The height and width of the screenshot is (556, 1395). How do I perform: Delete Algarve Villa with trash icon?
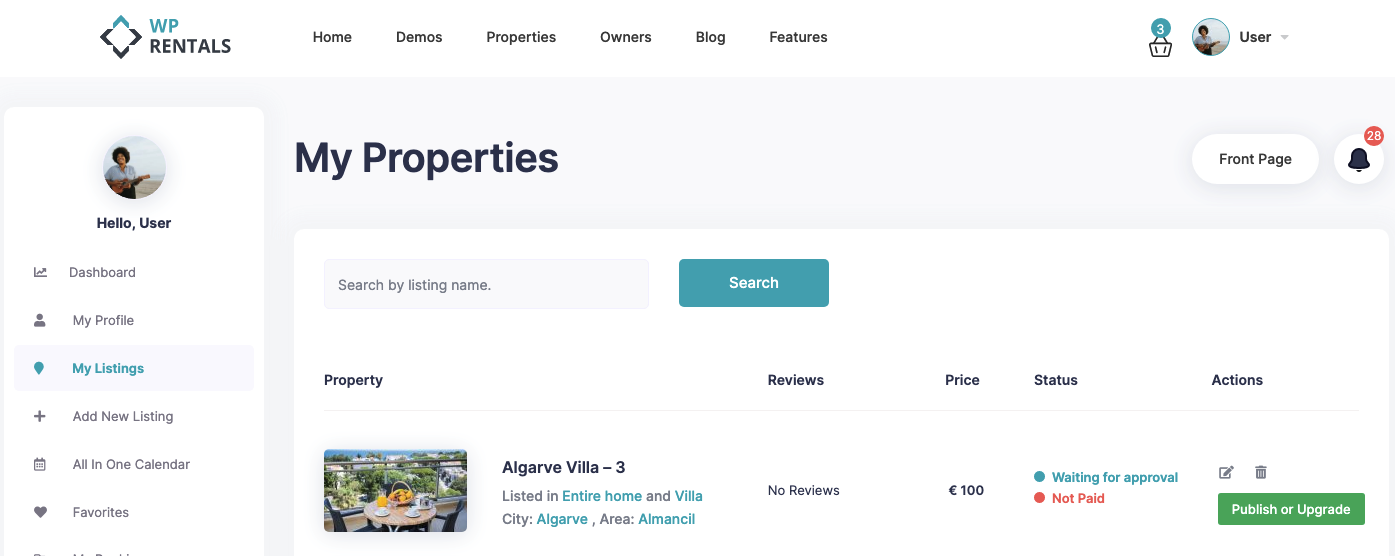1261,472
